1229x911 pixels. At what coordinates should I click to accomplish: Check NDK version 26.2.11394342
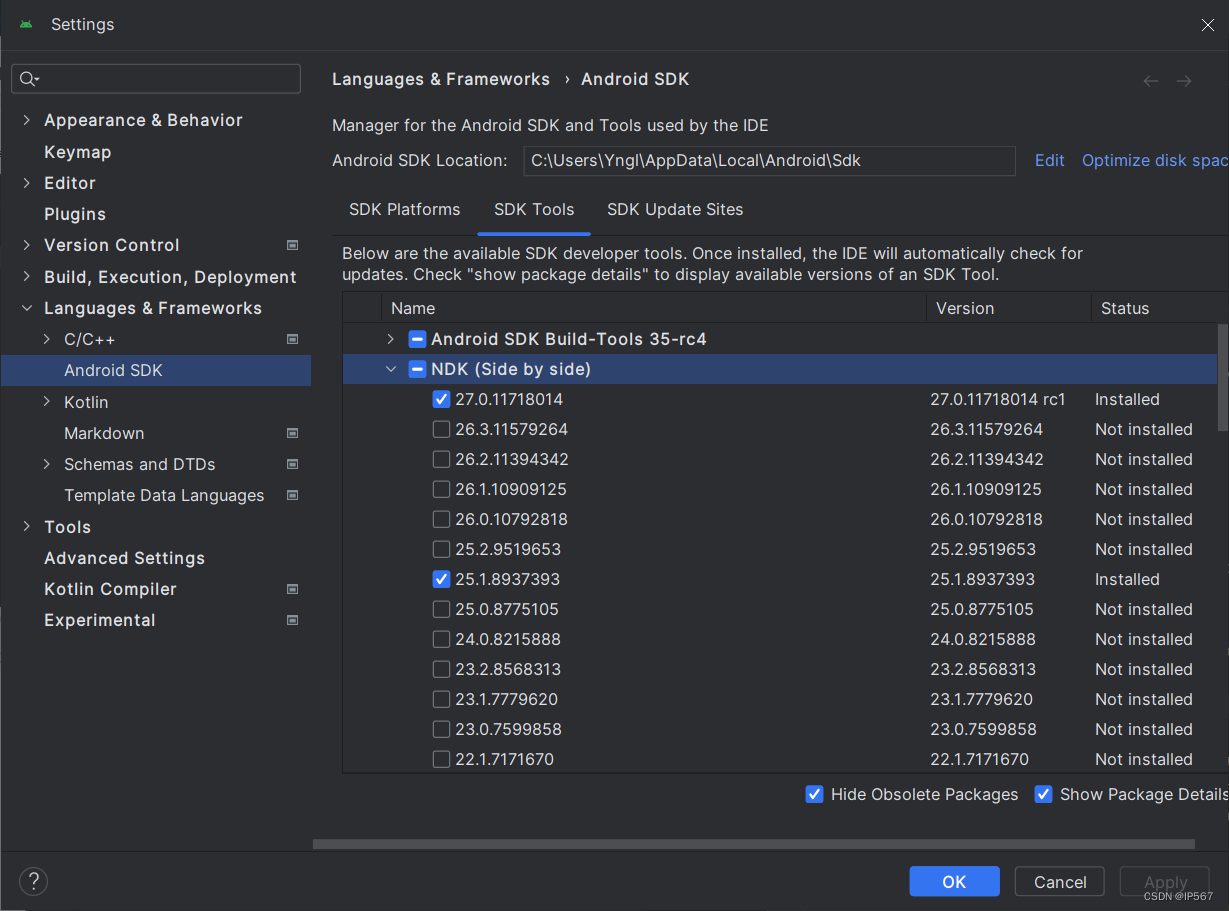pos(441,459)
